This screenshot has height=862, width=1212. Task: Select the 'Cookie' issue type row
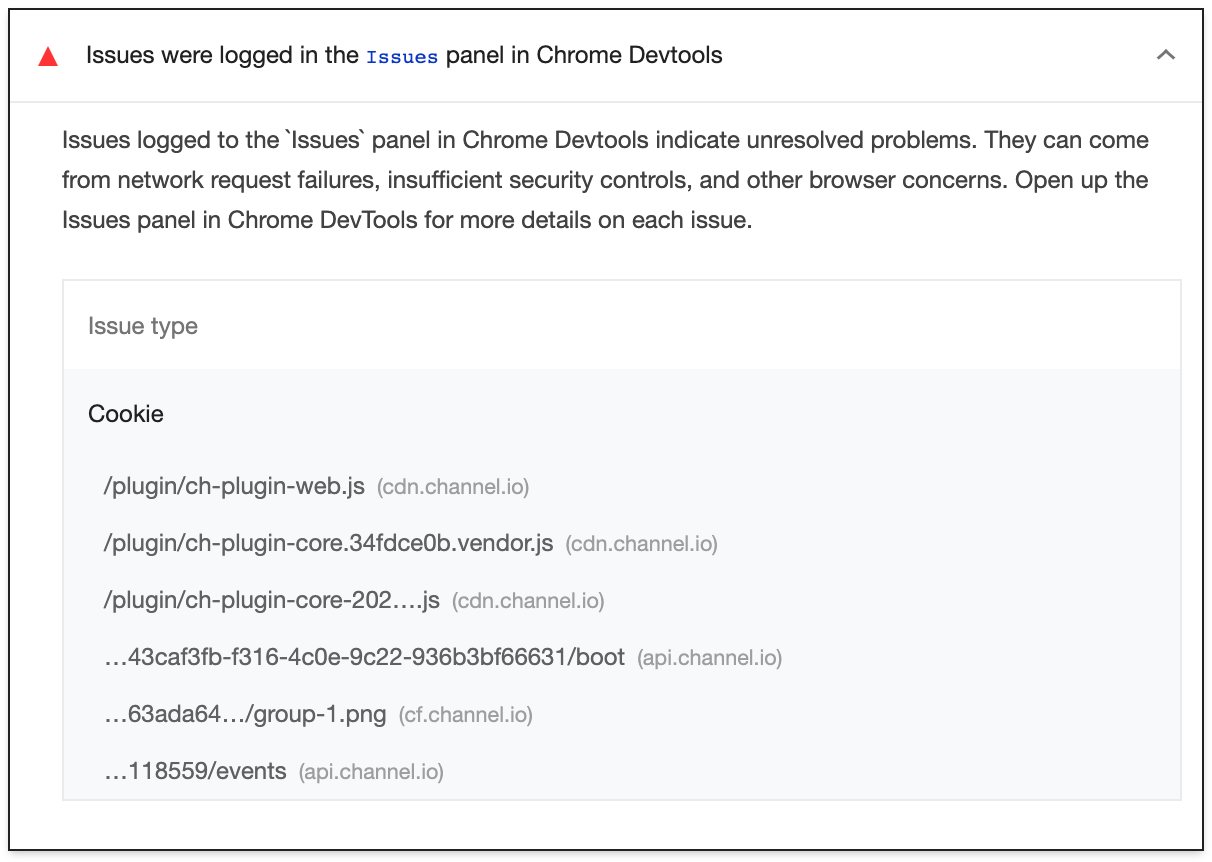click(126, 414)
